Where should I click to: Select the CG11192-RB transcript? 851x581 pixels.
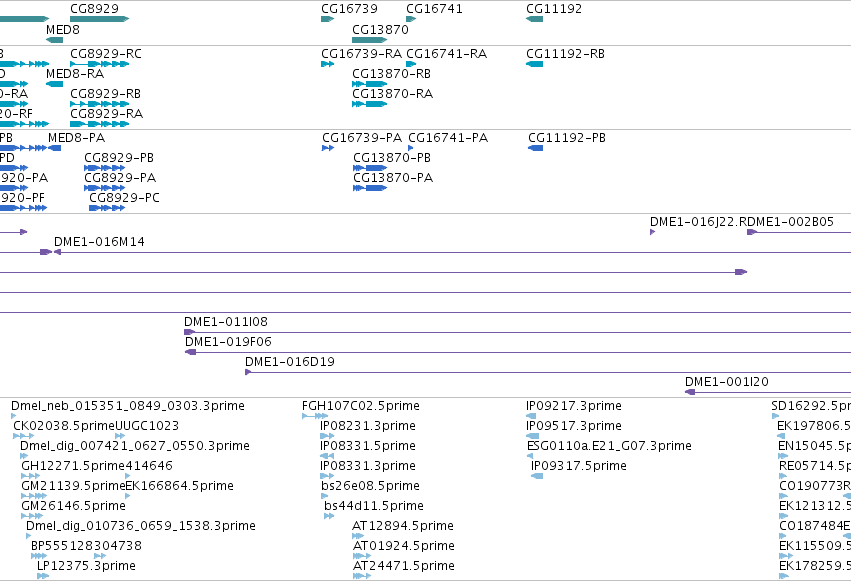pyautogui.click(x=535, y=64)
